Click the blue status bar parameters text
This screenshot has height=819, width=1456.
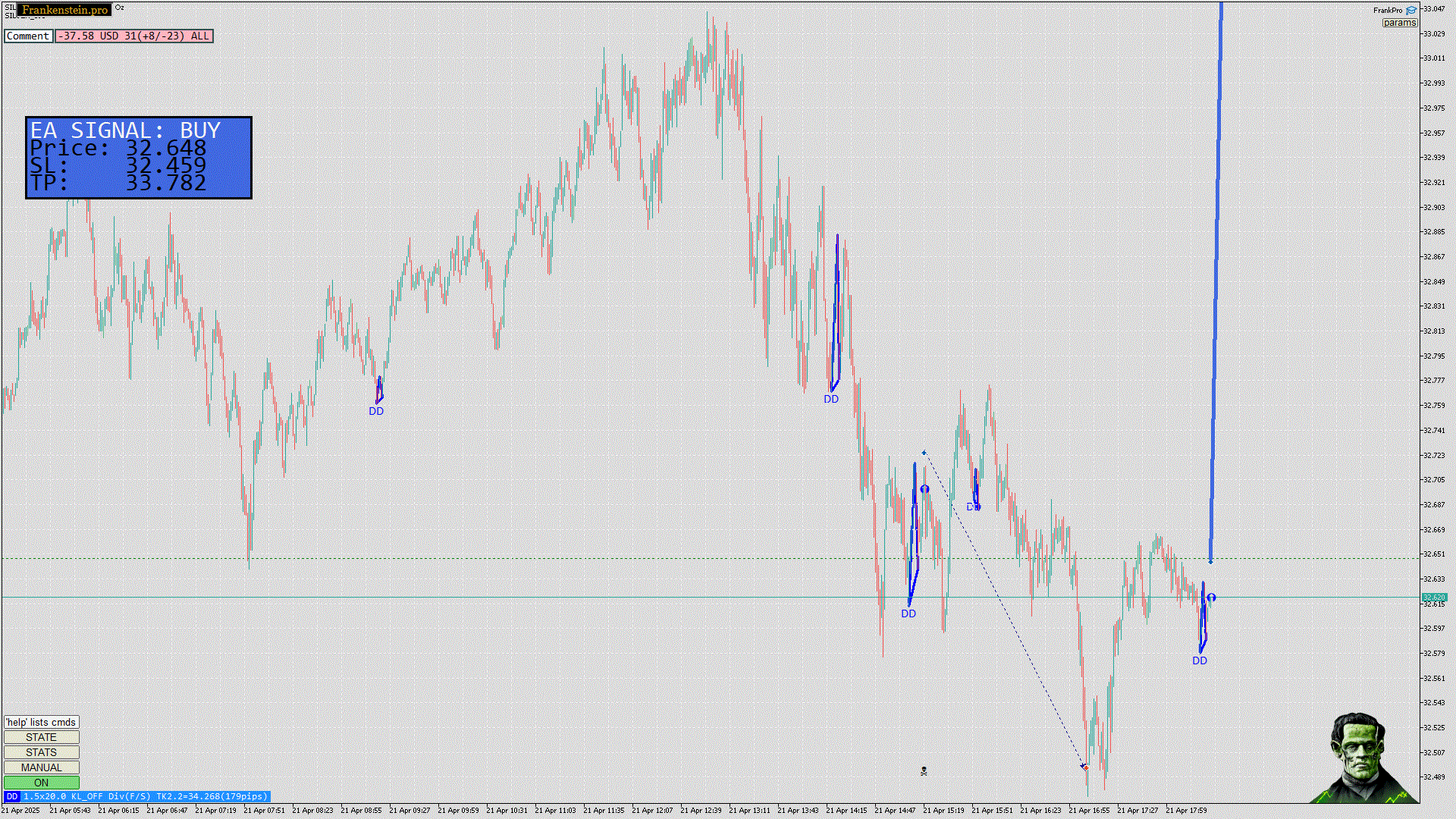[x=145, y=797]
